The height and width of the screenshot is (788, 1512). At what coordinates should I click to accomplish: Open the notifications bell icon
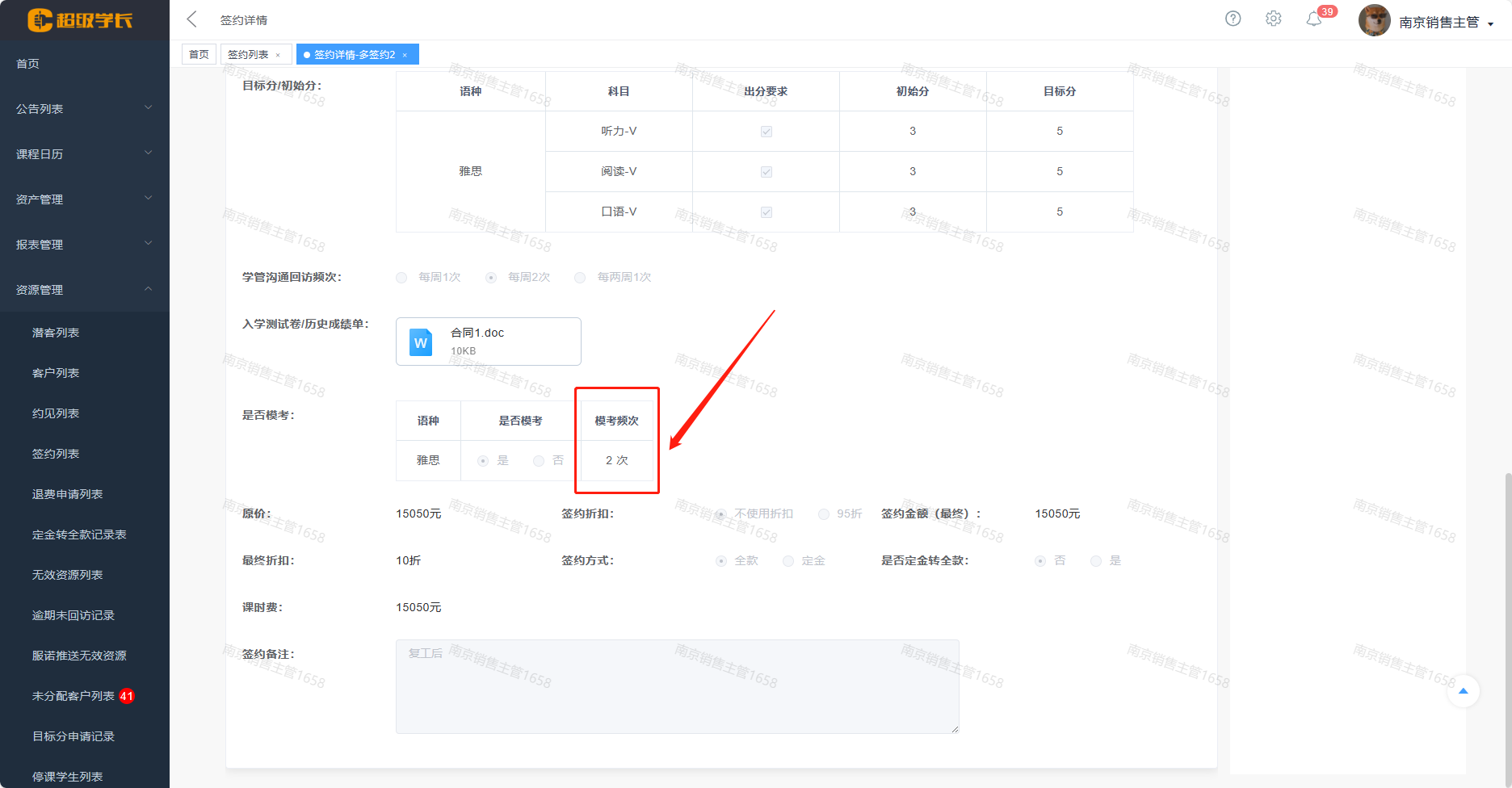coord(1314,19)
